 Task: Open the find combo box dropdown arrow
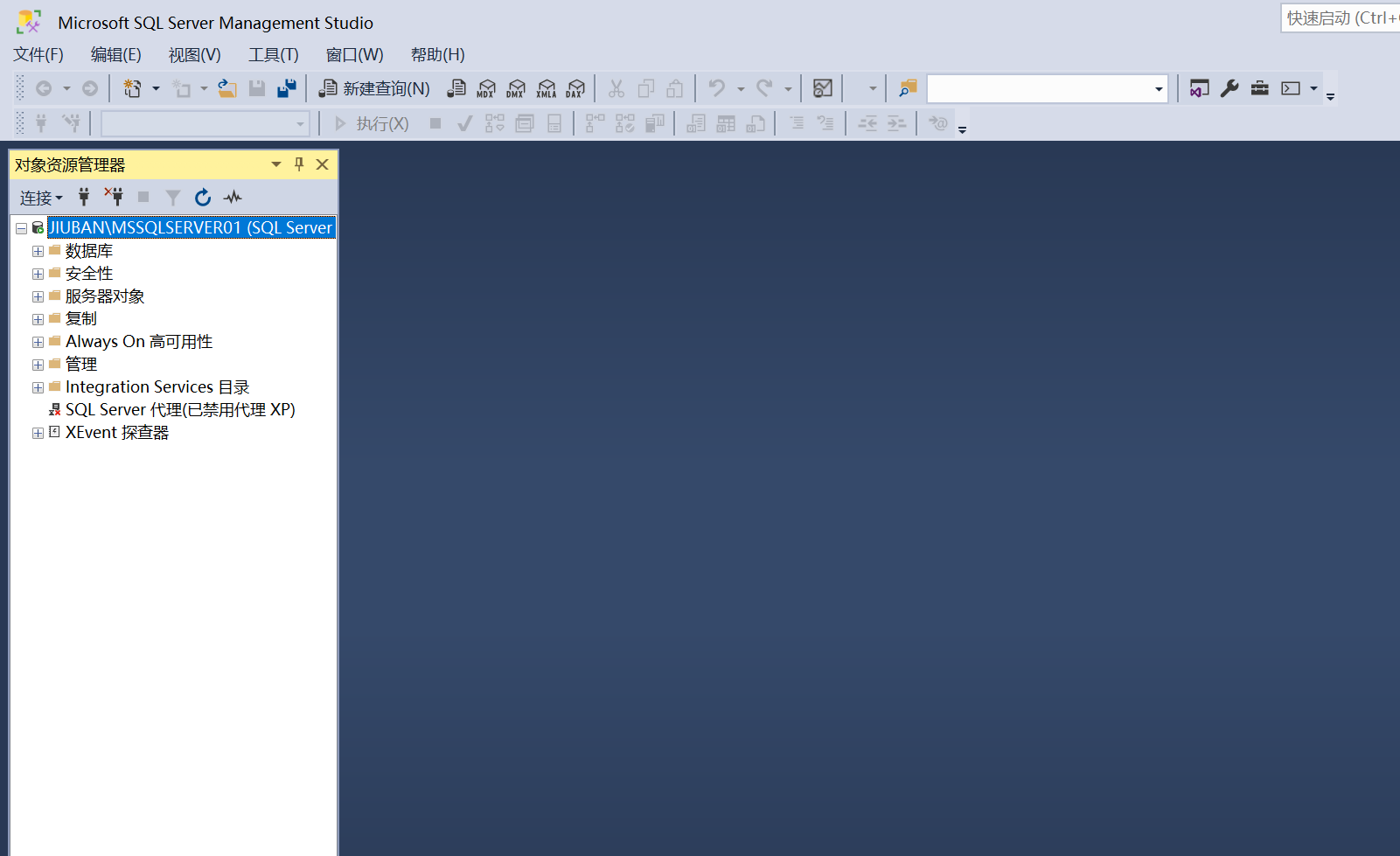point(1159,89)
